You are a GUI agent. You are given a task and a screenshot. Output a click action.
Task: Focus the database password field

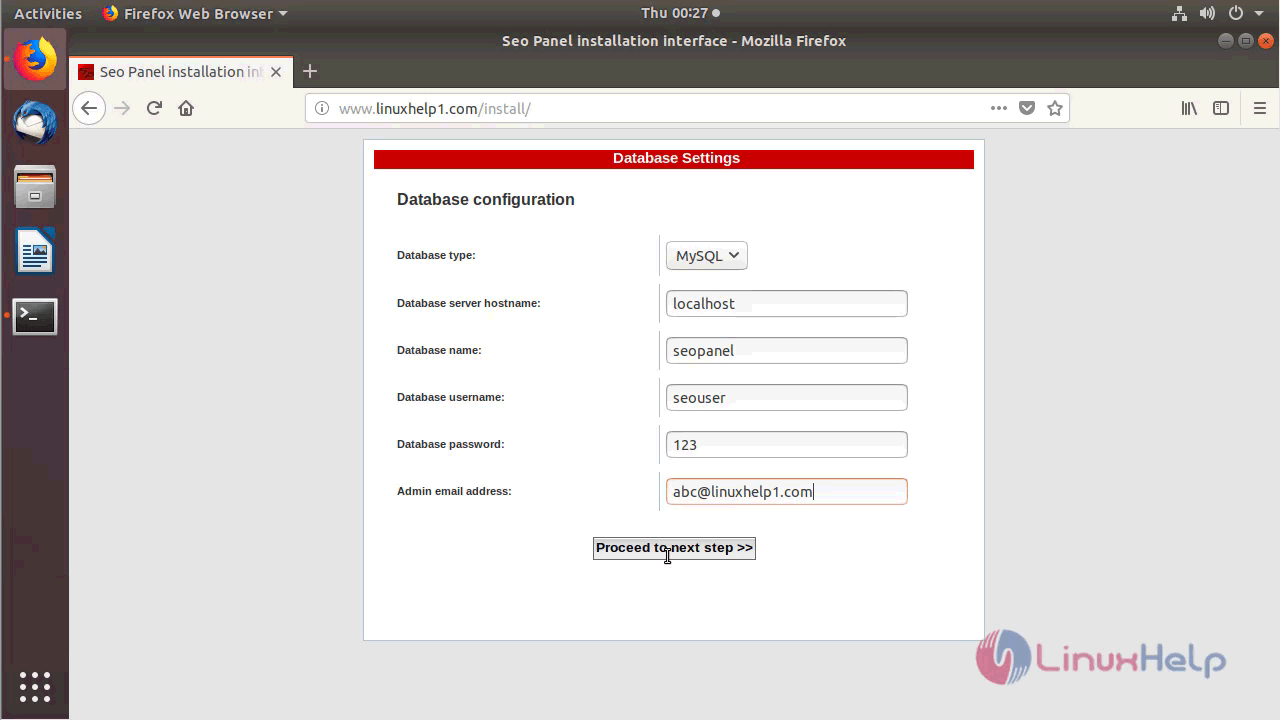[787, 444]
